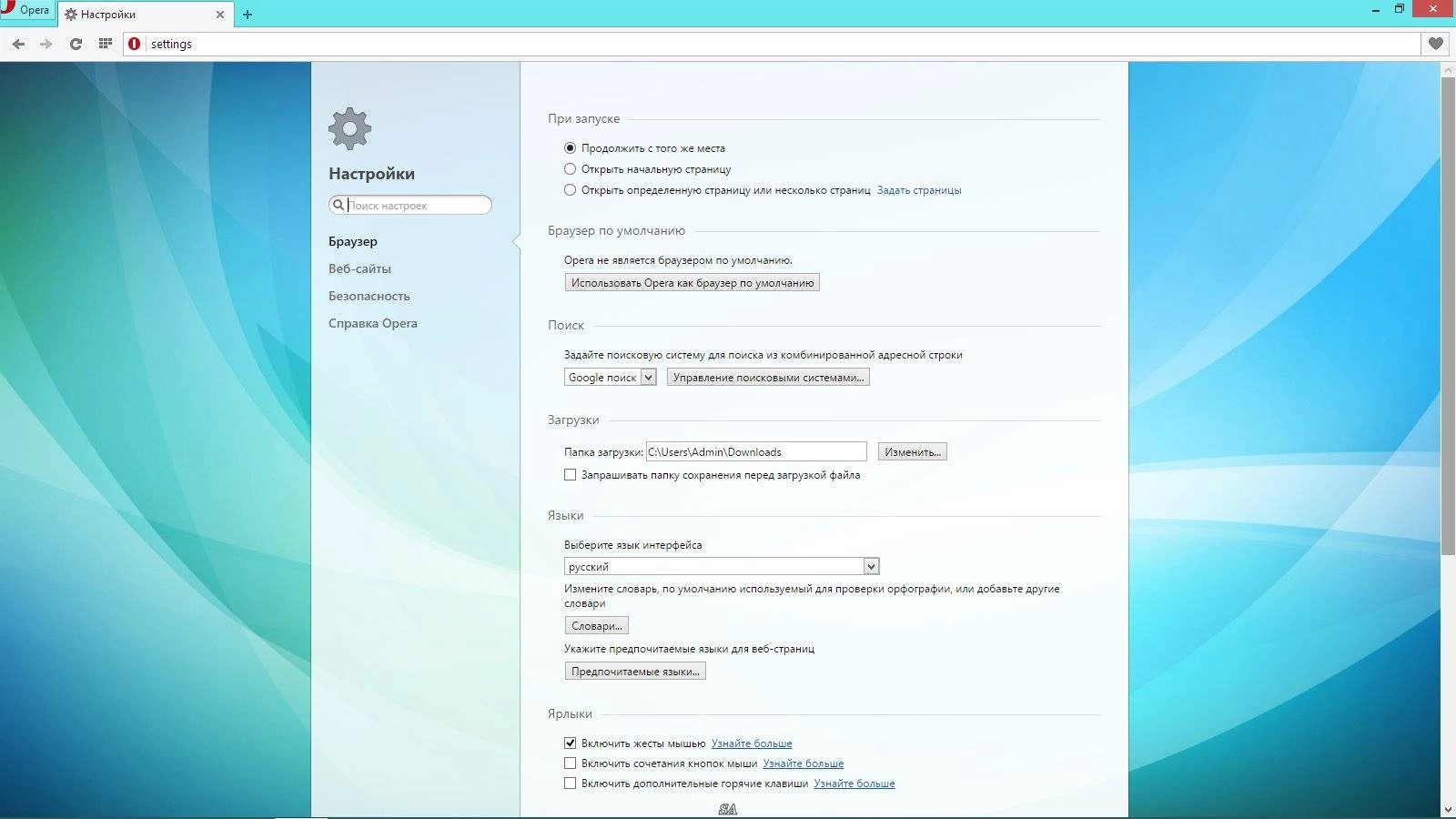The width and height of the screenshot is (1456, 819).
Task: Click the 'Предпочитаемые языки...' button
Action: point(635,671)
